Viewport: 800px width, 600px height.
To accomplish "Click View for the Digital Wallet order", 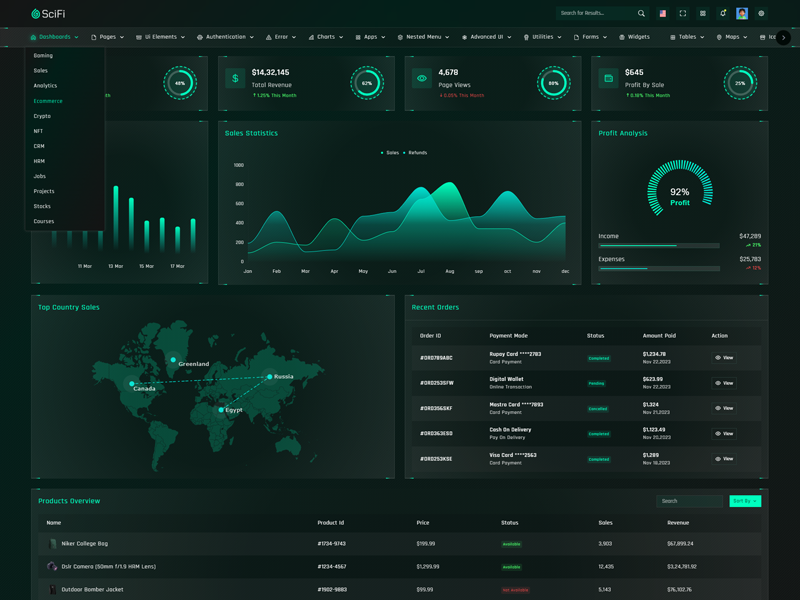I will [724, 383].
